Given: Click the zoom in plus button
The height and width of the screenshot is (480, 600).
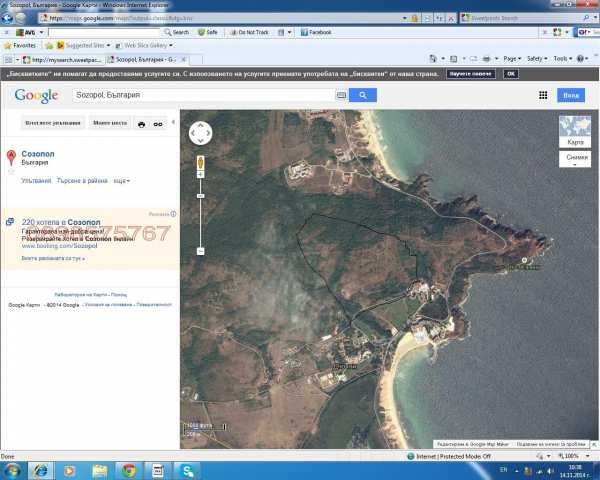Looking at the screenshot, I should point(200,175).
